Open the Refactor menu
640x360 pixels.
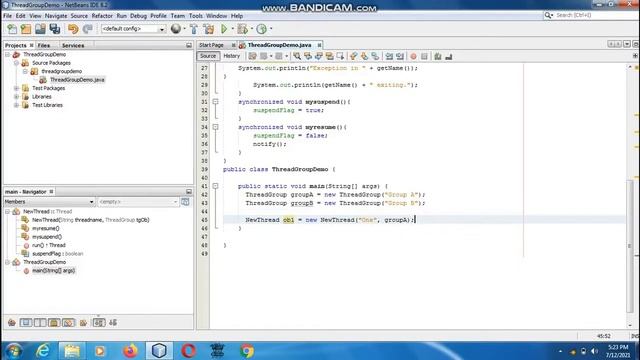[x=102, y=16]
